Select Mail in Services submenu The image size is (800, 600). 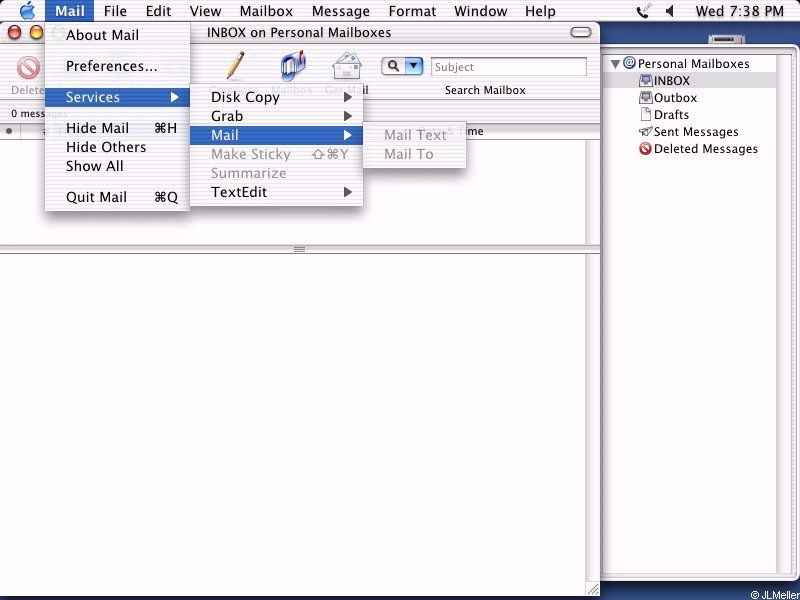(276, 135)
